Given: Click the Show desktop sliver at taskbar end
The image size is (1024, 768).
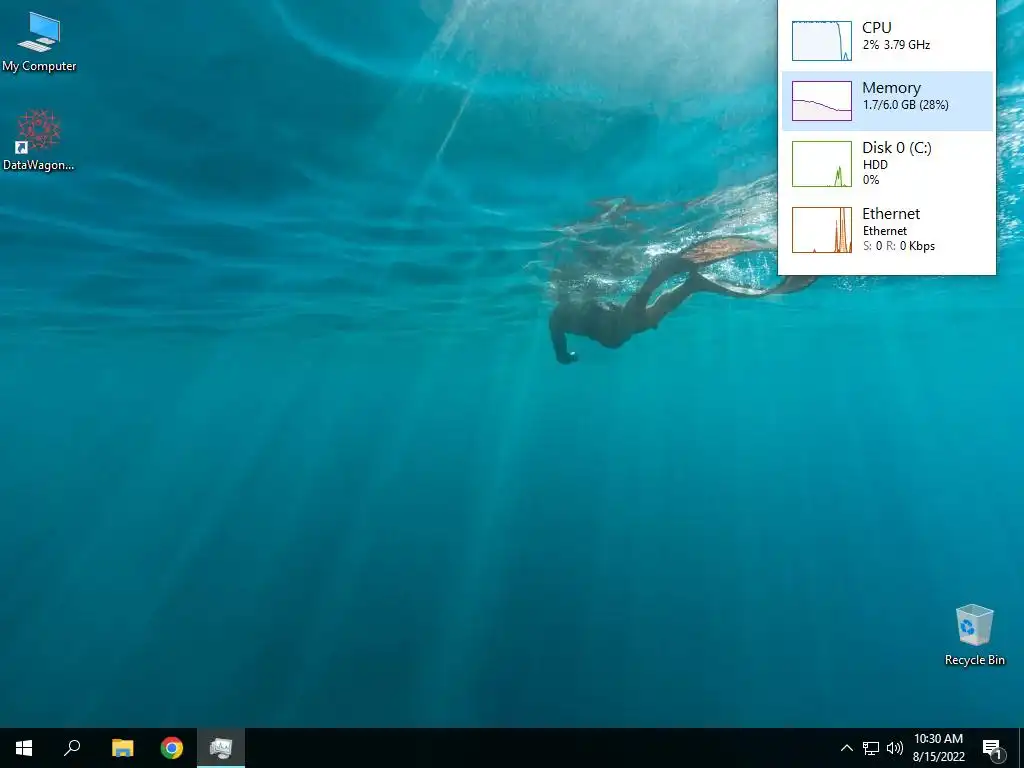Looking at the screenshot, I should pyautogui.click(x=1021, y=748).
